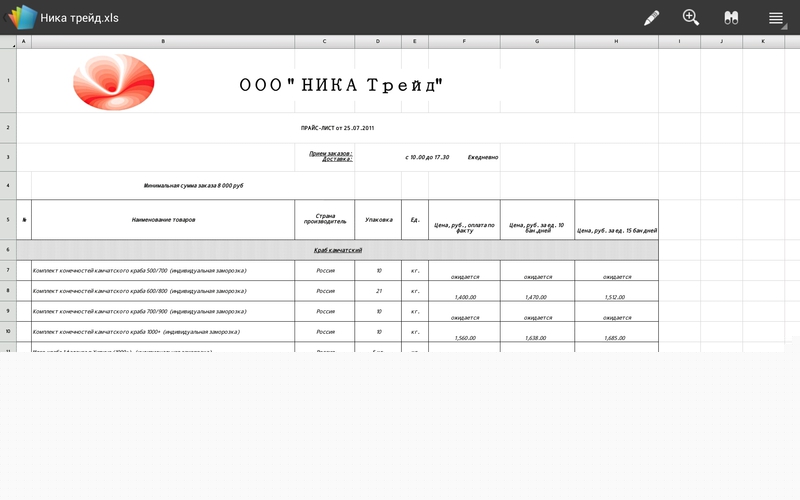Tap the pencil edit icon
800x500 pixels.
(x=652, y=18)
